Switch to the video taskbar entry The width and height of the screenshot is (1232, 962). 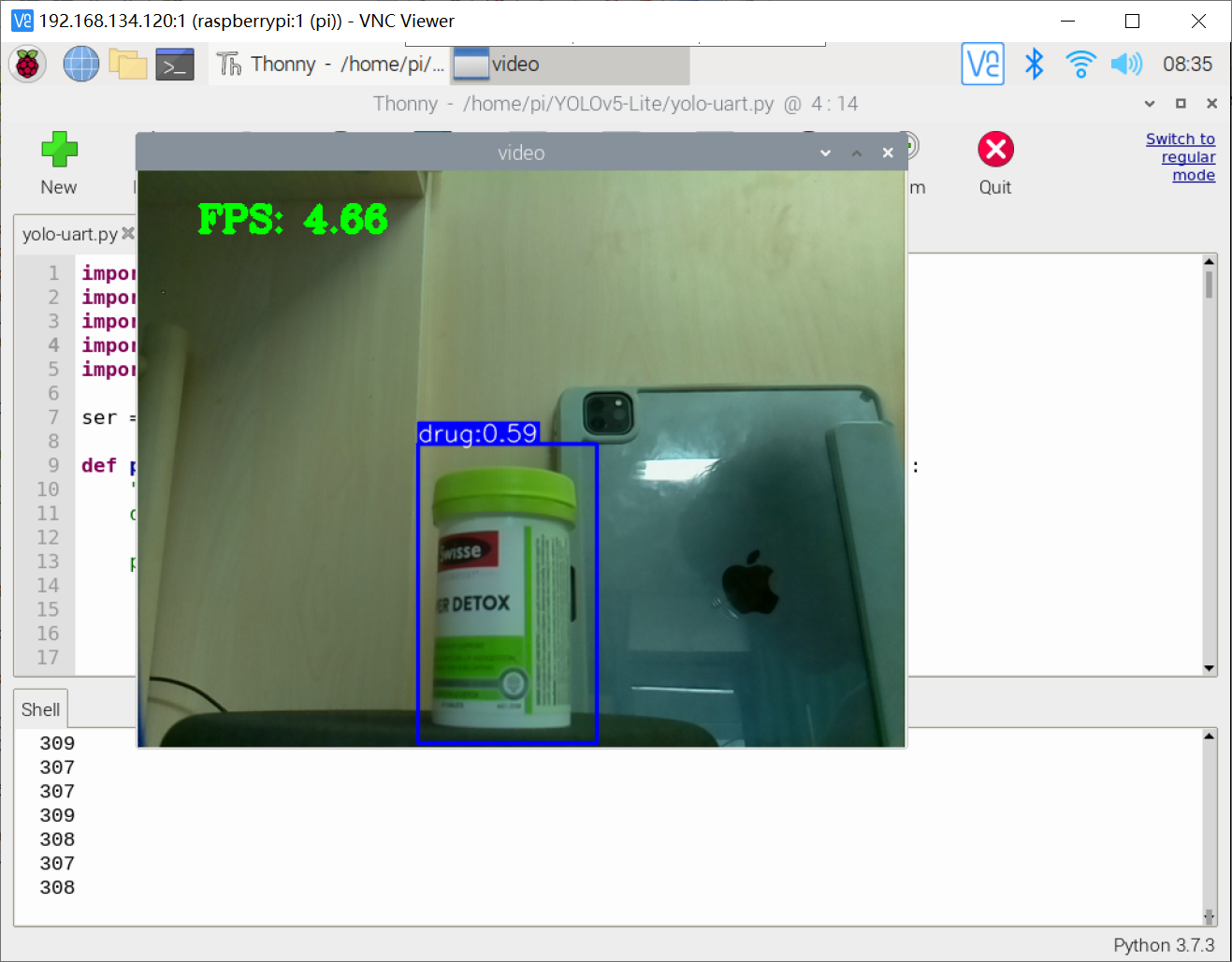(571, 65)
